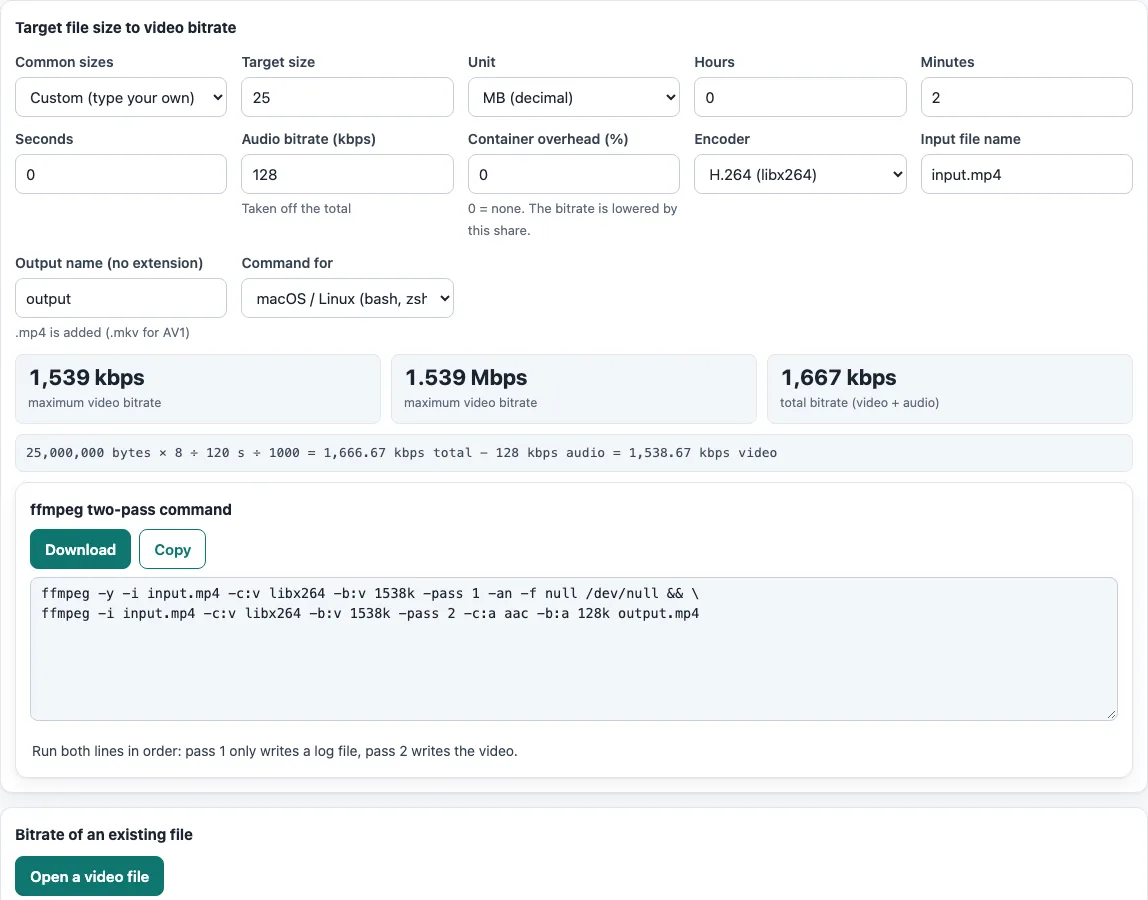
Task: Select the Audio bitrate (kbps) field
Action: coord(347,174)
